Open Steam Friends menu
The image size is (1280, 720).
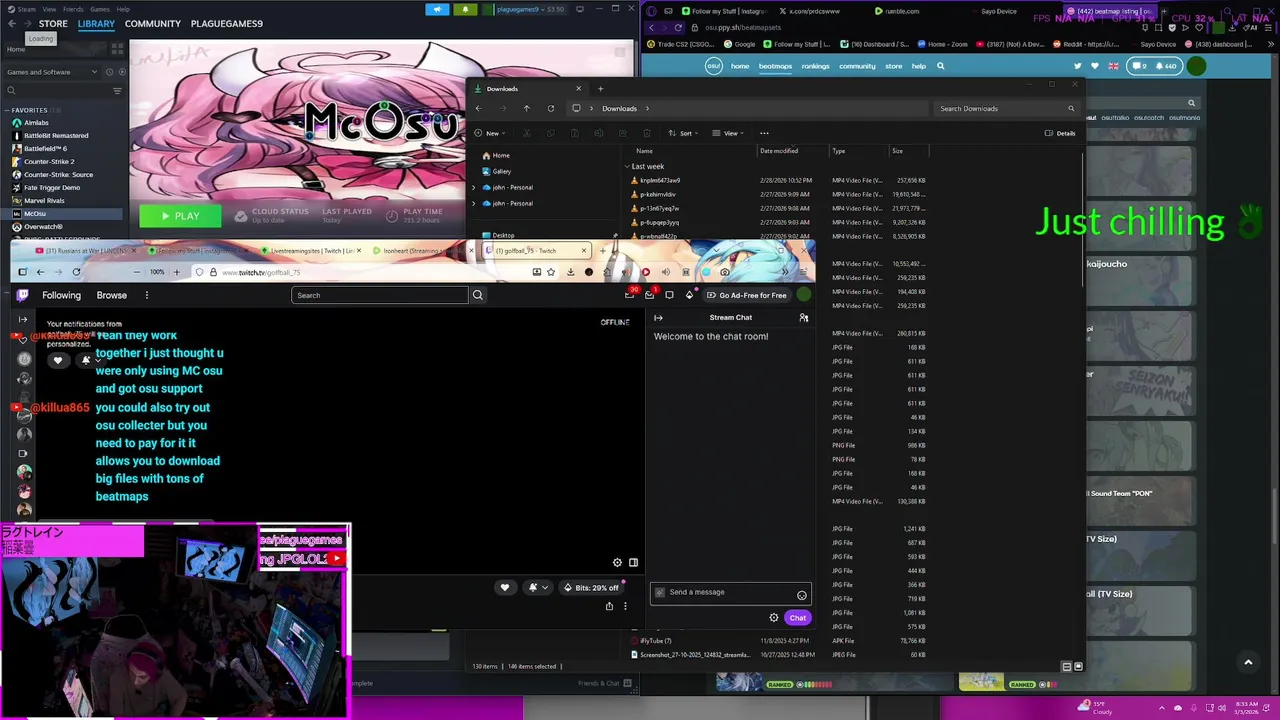pyautogui.click(x=73, y=9)
